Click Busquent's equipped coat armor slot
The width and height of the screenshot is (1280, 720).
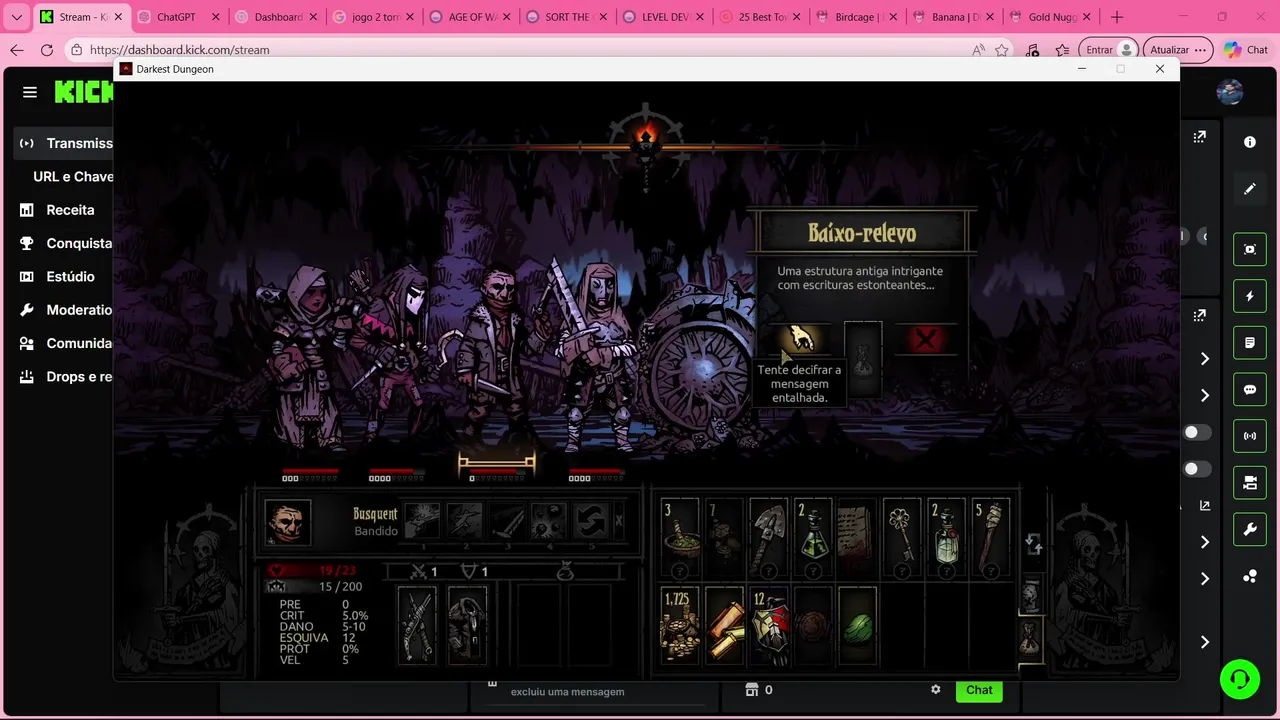tap(466, 625)
